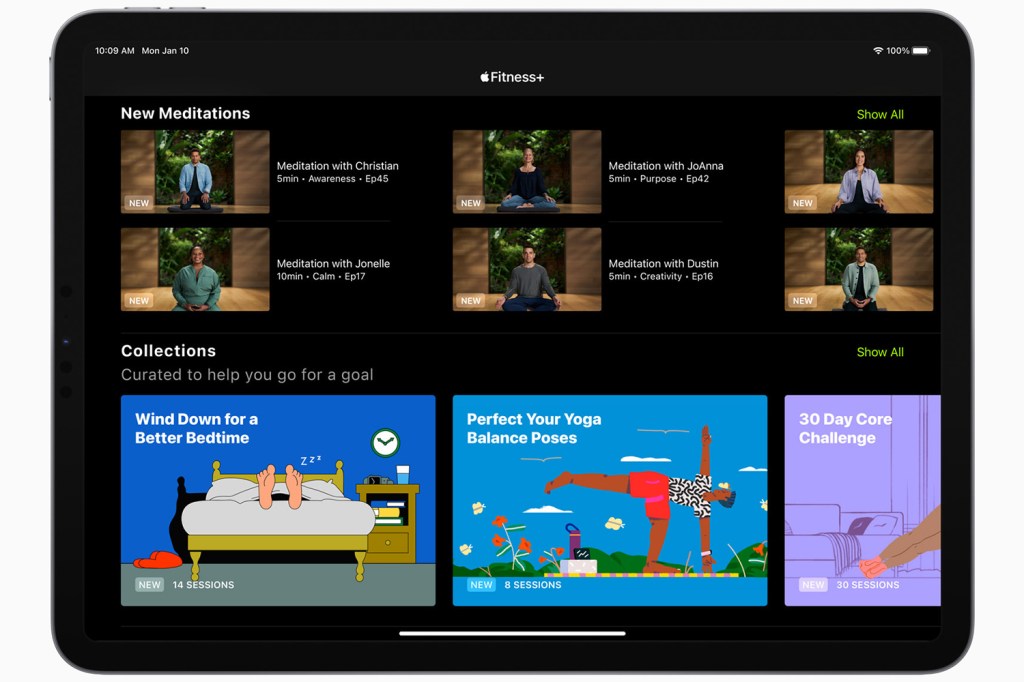Tap 'Curated to help you go for a goal' subtitle
1024x682 pixels.
click(247, 375)
